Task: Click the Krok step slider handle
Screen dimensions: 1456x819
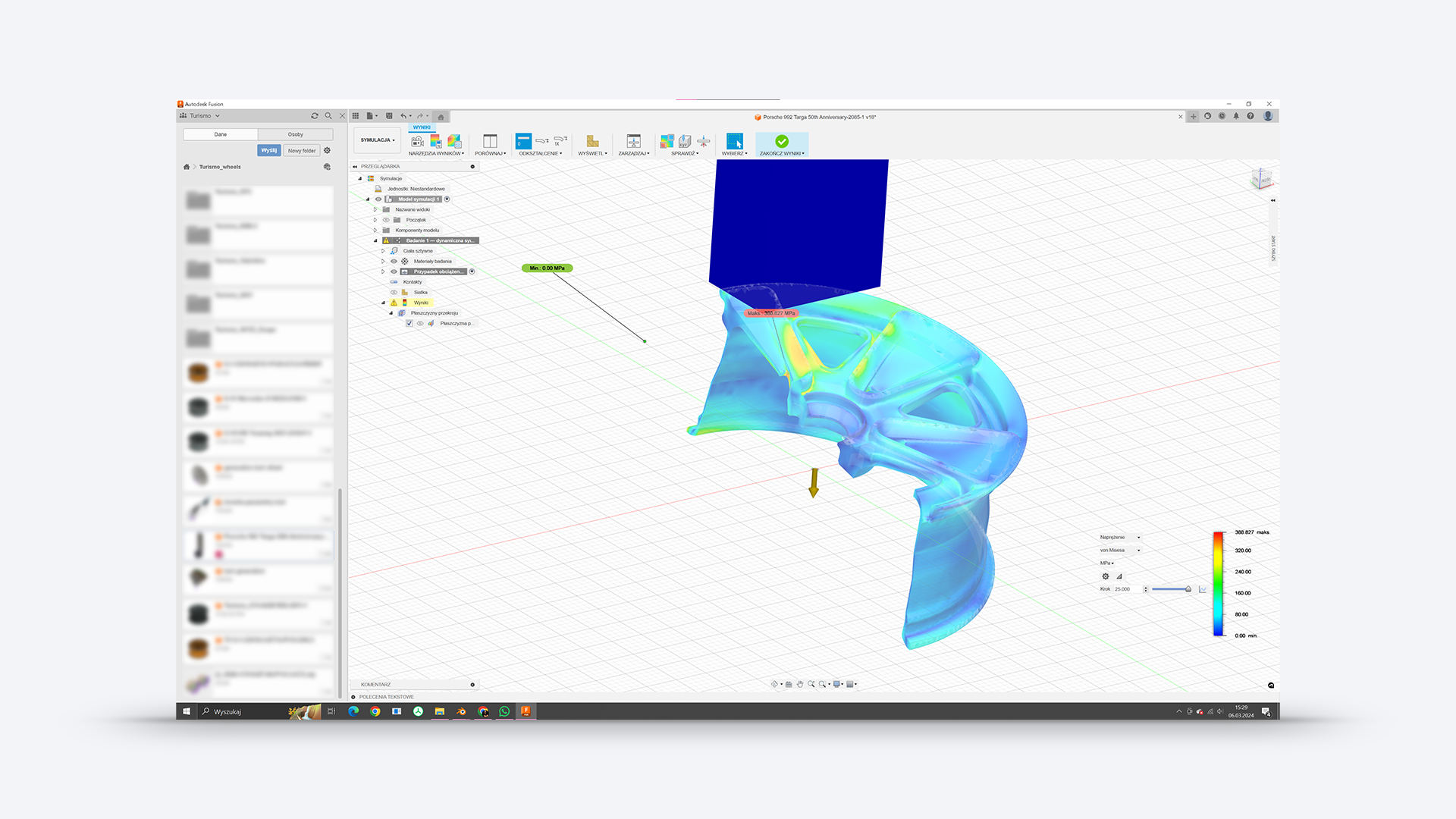Action: [x=1188, y=589]
